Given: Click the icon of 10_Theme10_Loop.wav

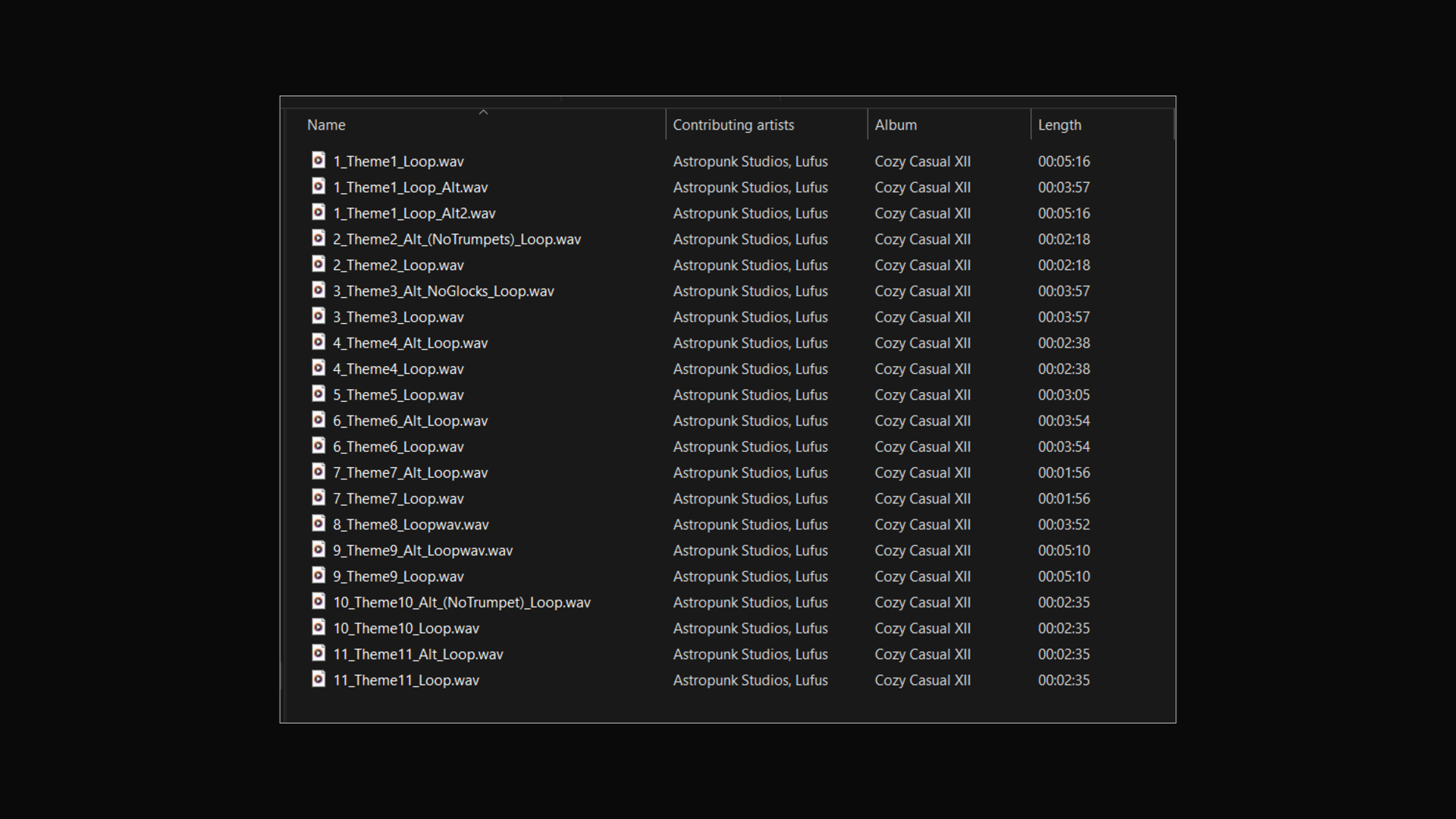Looking at the screenshot, I should 318,627.
